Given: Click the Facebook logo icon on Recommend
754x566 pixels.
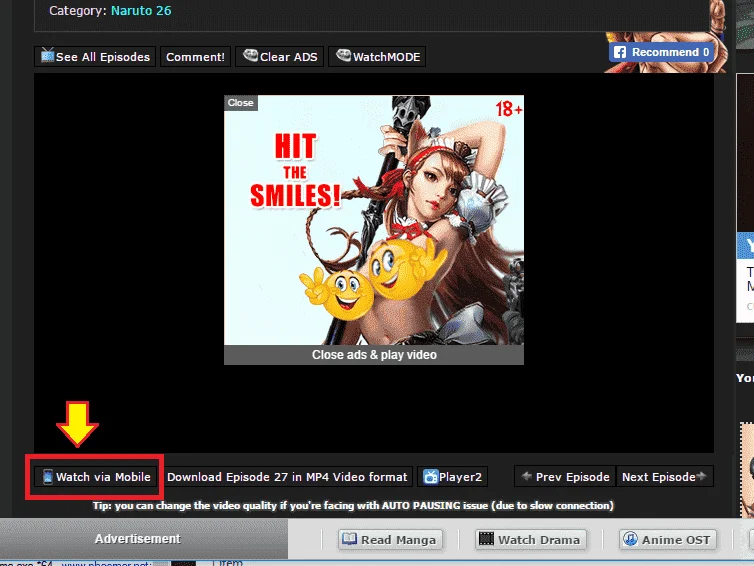Looking at the screenshot, I should click(x=619, y=52).
